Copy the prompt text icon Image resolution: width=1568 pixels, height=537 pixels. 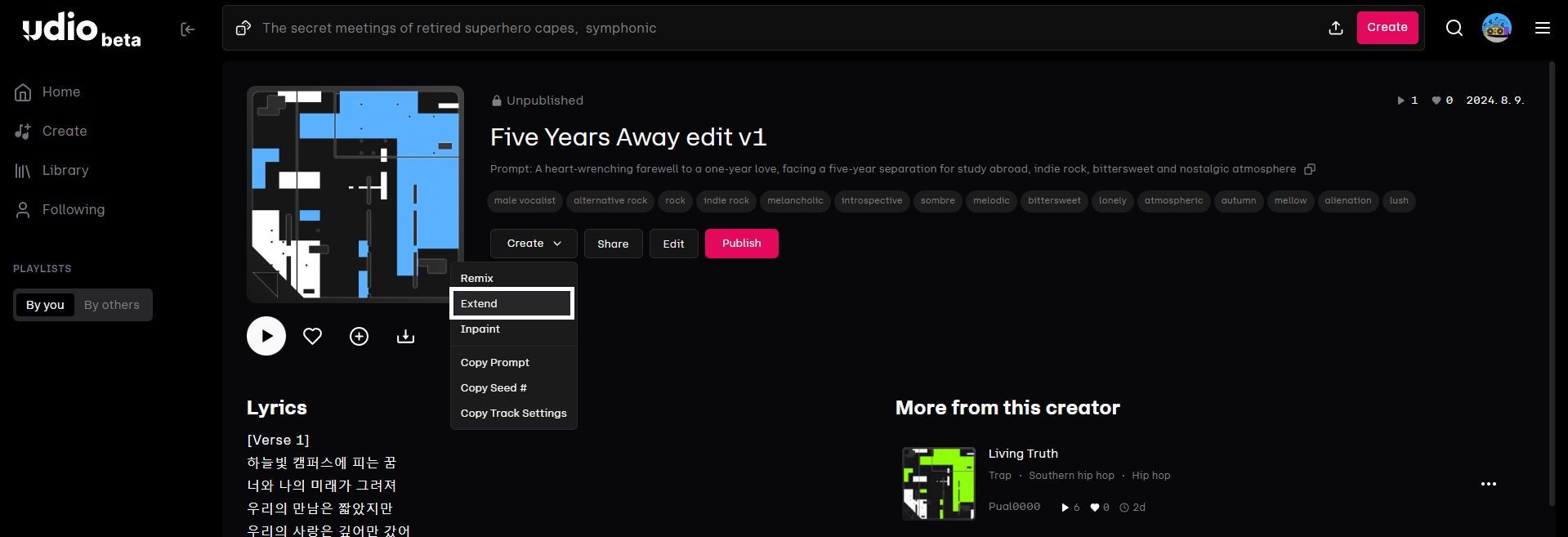[1309, 169]
